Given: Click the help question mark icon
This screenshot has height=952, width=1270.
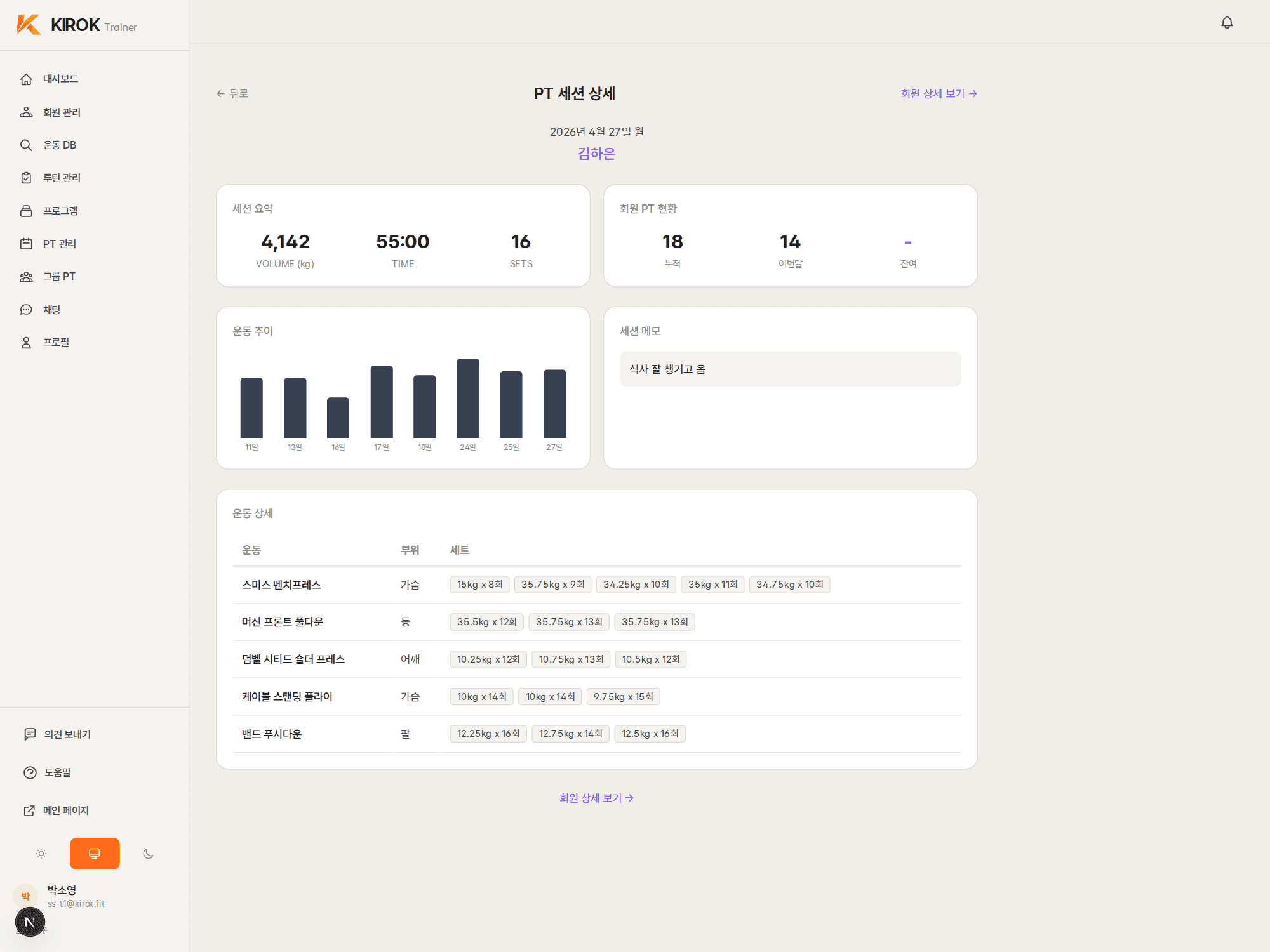Looking at the screenshot, I should pos(30,772).
